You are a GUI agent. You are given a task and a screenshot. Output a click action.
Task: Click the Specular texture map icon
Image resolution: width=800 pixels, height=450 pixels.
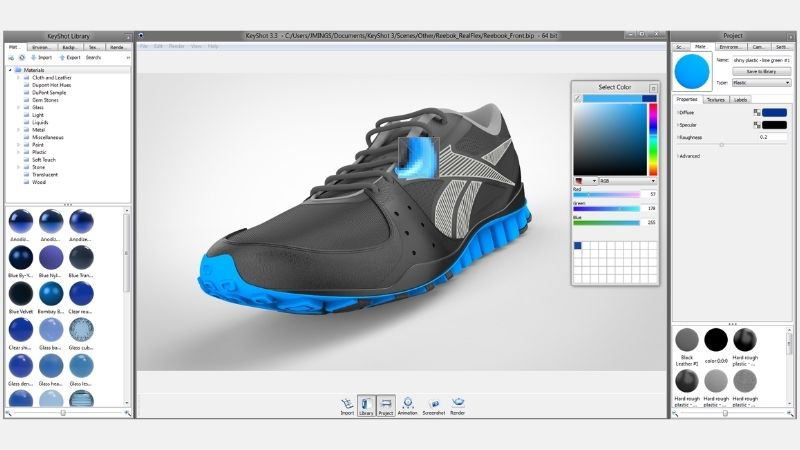point(757,125)
